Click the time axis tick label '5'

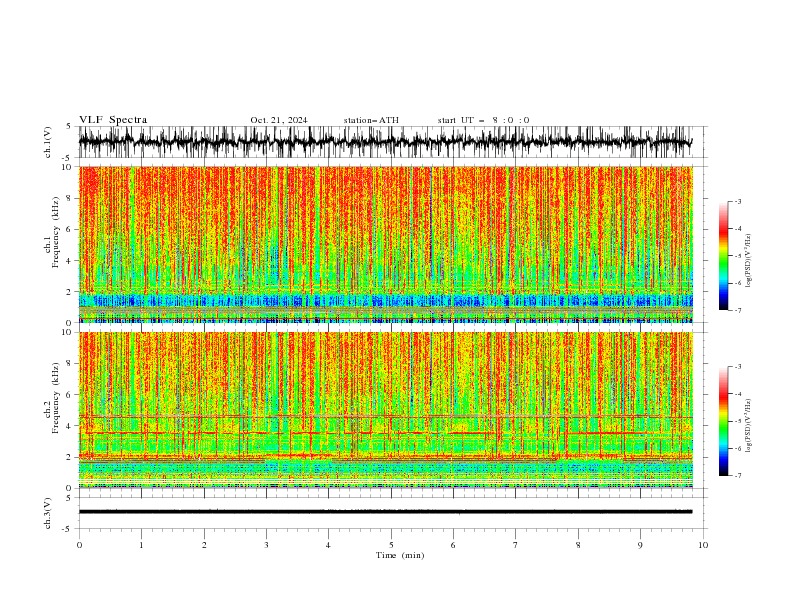coord(391,545)
